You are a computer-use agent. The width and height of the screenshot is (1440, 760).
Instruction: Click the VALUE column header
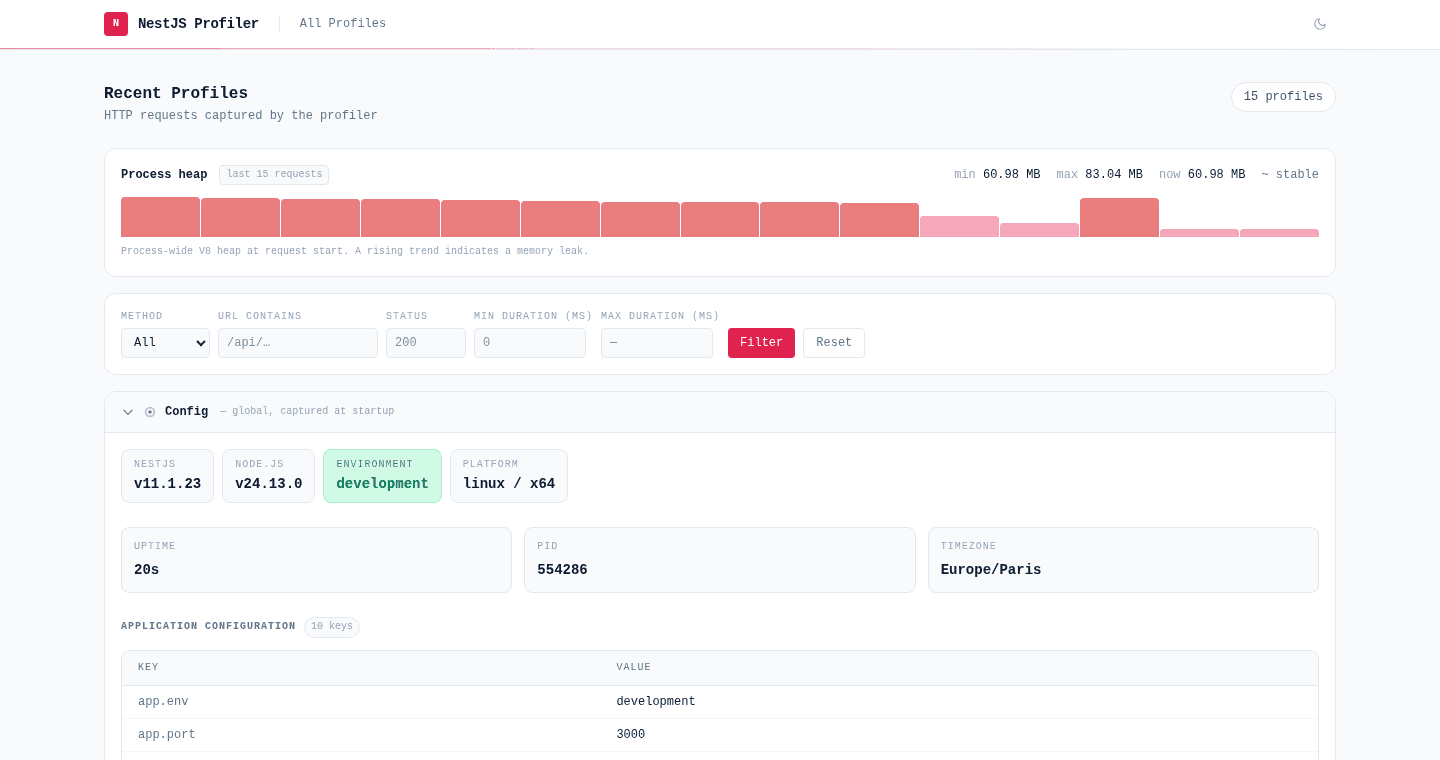pyautogui.click(x=634, y=668)
